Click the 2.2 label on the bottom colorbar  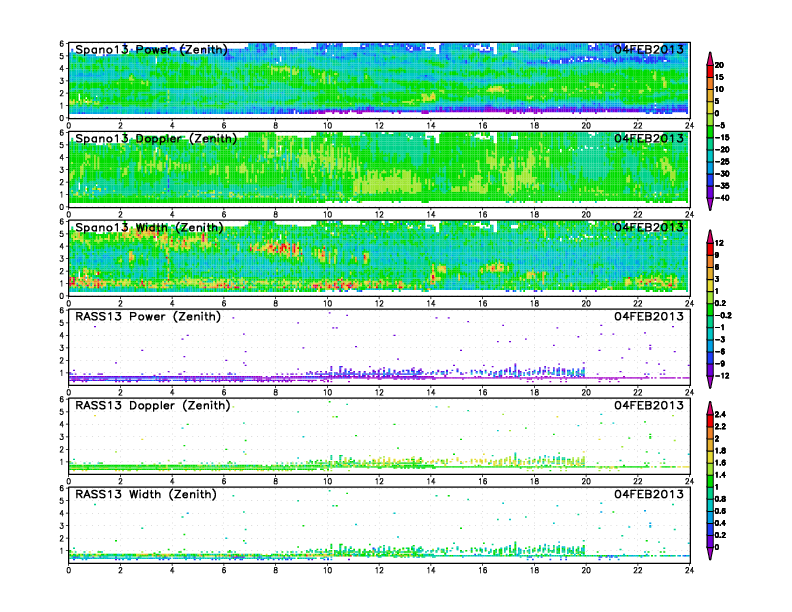coord(720,427)
